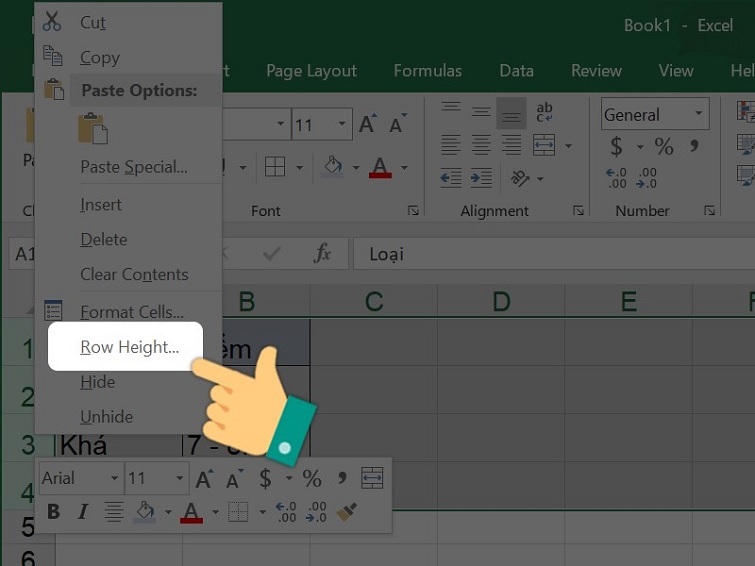Click mini toolbar Percent Style icon
This screenshot has width=755, height=566.
click(312, 478)
